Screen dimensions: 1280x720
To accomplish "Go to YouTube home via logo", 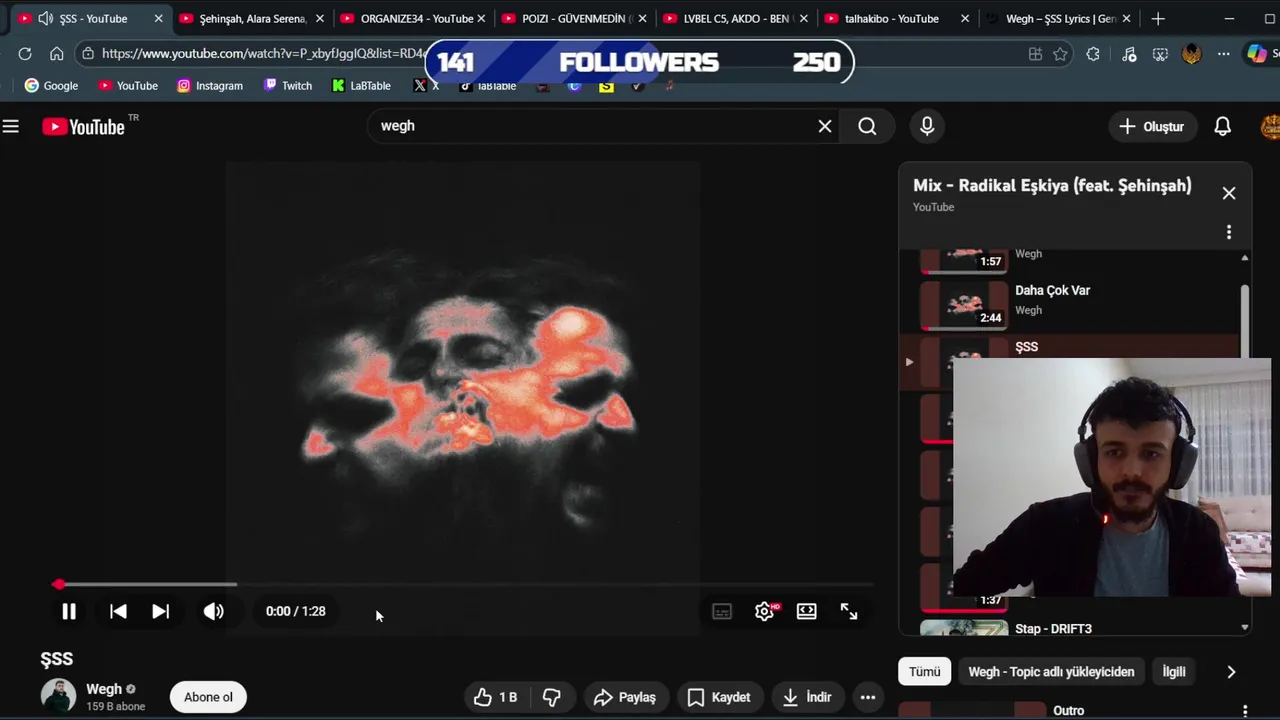I will [84, 126].
